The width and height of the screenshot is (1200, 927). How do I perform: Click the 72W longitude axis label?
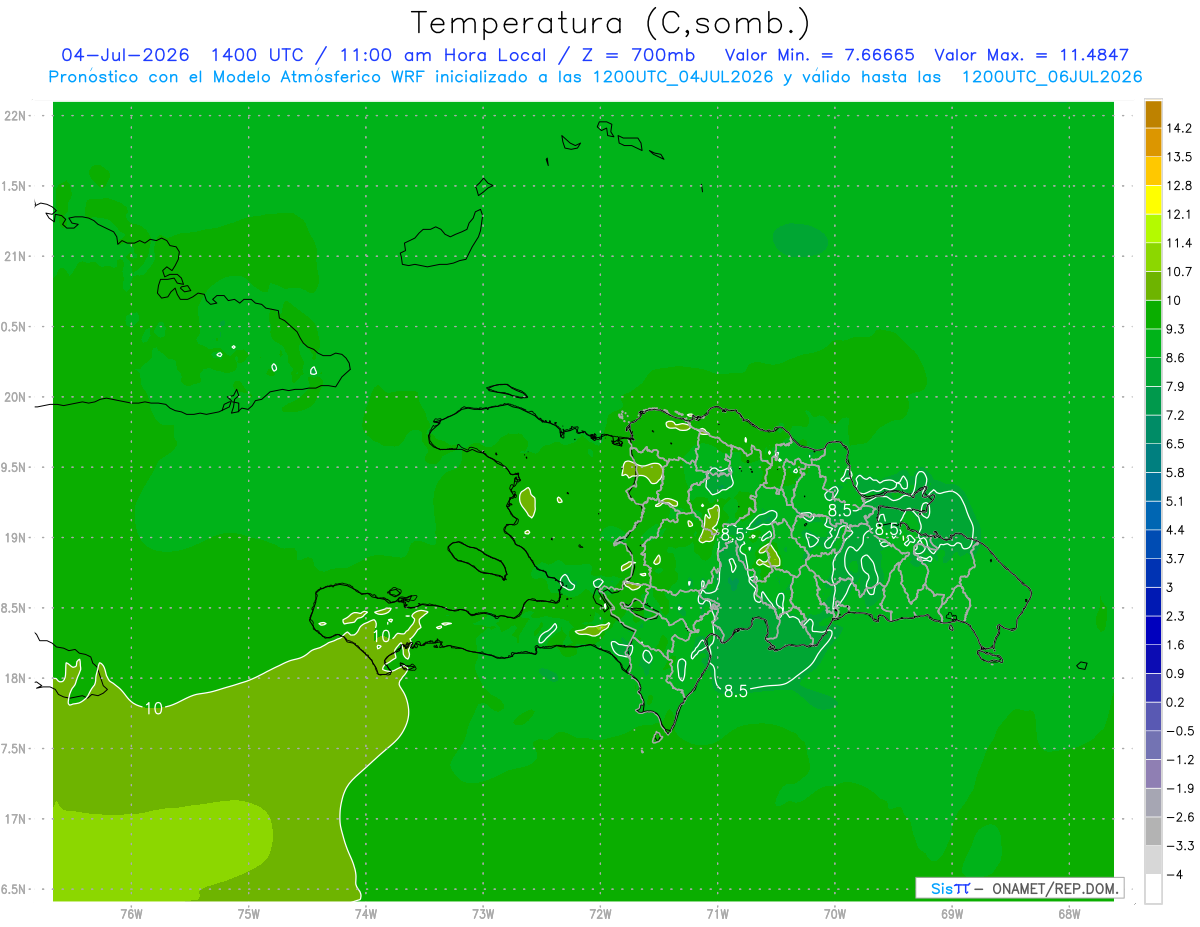click(x=600, y=914)
